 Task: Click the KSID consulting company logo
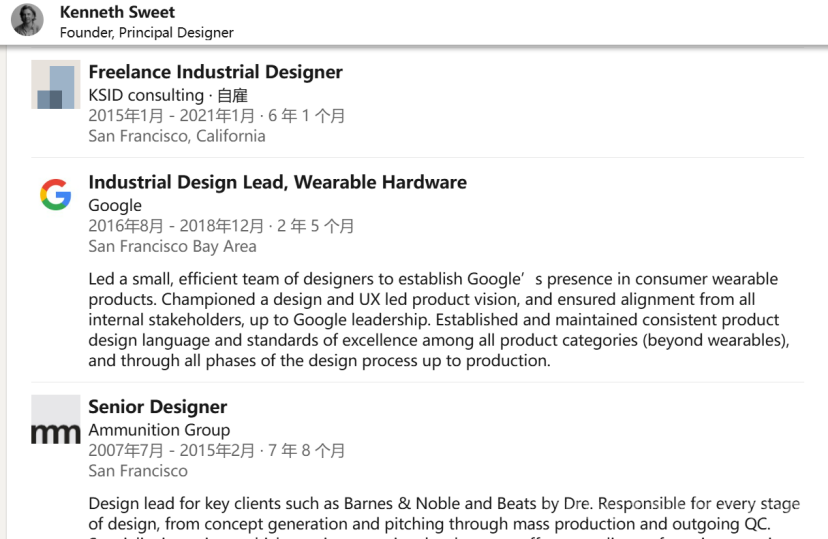(55, 84)
